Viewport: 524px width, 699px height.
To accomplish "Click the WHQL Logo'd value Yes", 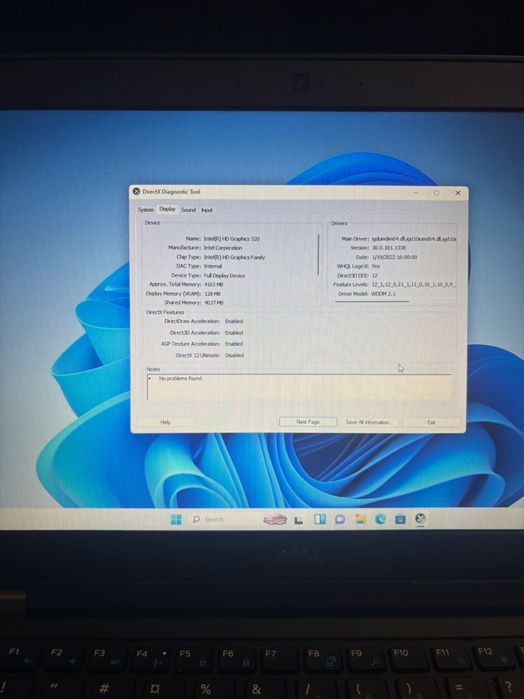I will pos(376,266).
